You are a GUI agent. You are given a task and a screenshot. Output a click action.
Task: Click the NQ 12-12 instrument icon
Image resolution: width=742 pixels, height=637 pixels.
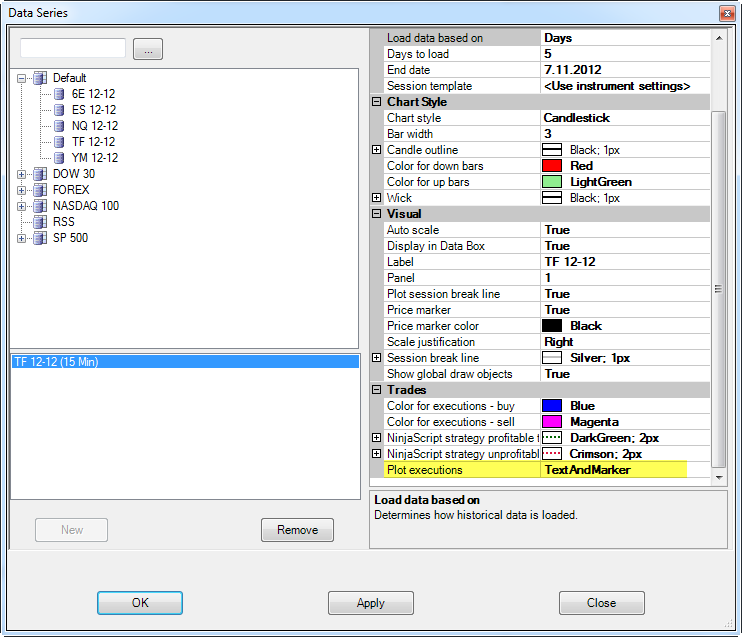[59, 126]
